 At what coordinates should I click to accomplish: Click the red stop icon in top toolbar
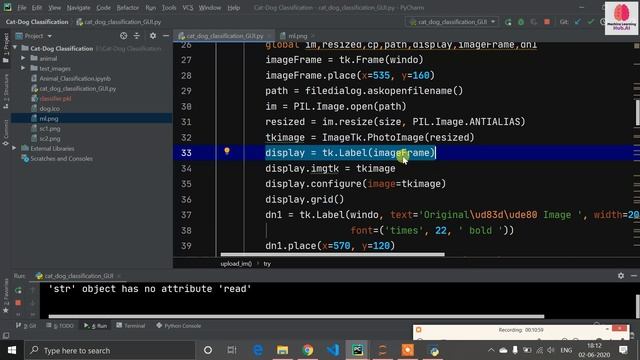coord(547,22)
